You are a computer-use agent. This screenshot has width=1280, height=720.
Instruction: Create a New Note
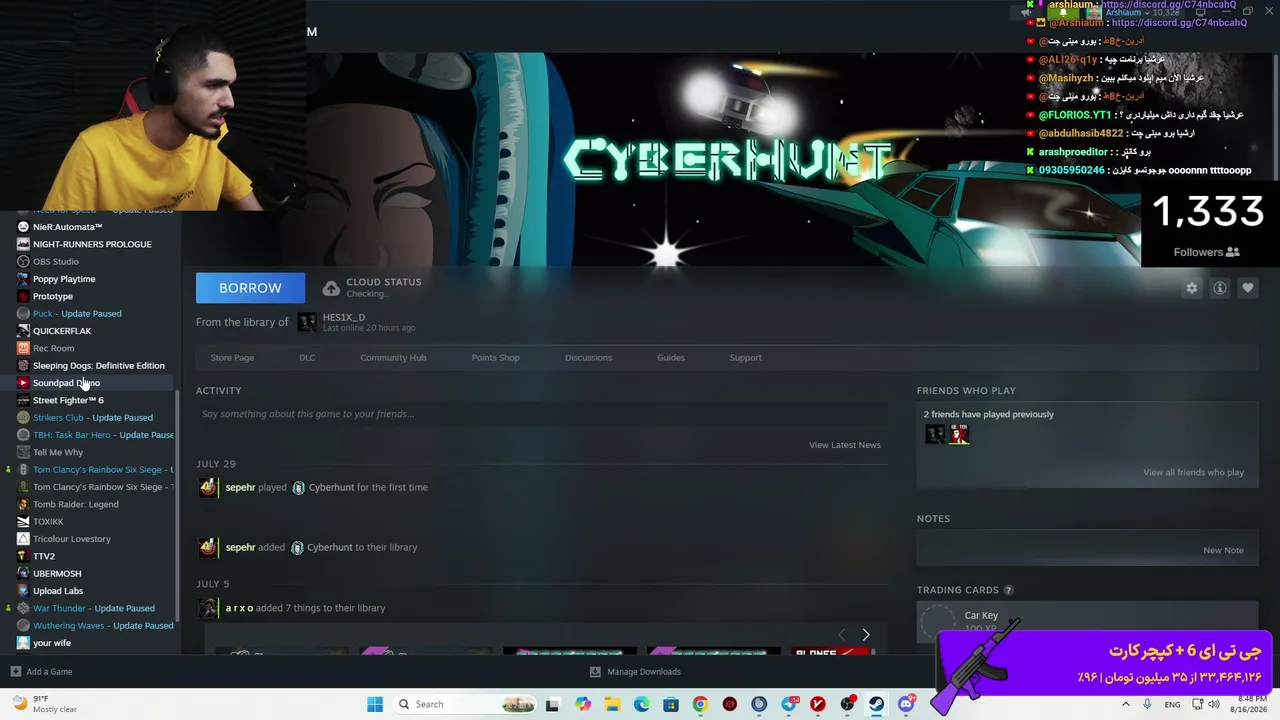1223,550
